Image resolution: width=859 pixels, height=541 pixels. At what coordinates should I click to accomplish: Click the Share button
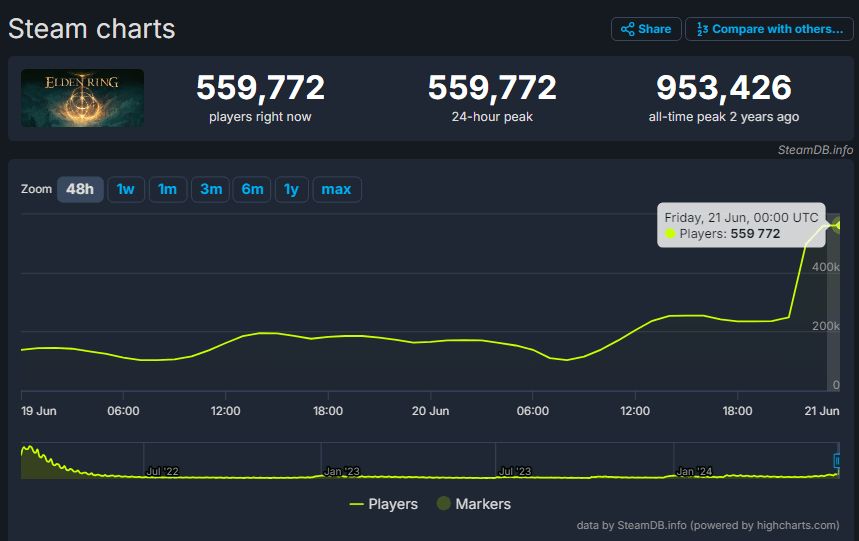click(x=646, y=29)
